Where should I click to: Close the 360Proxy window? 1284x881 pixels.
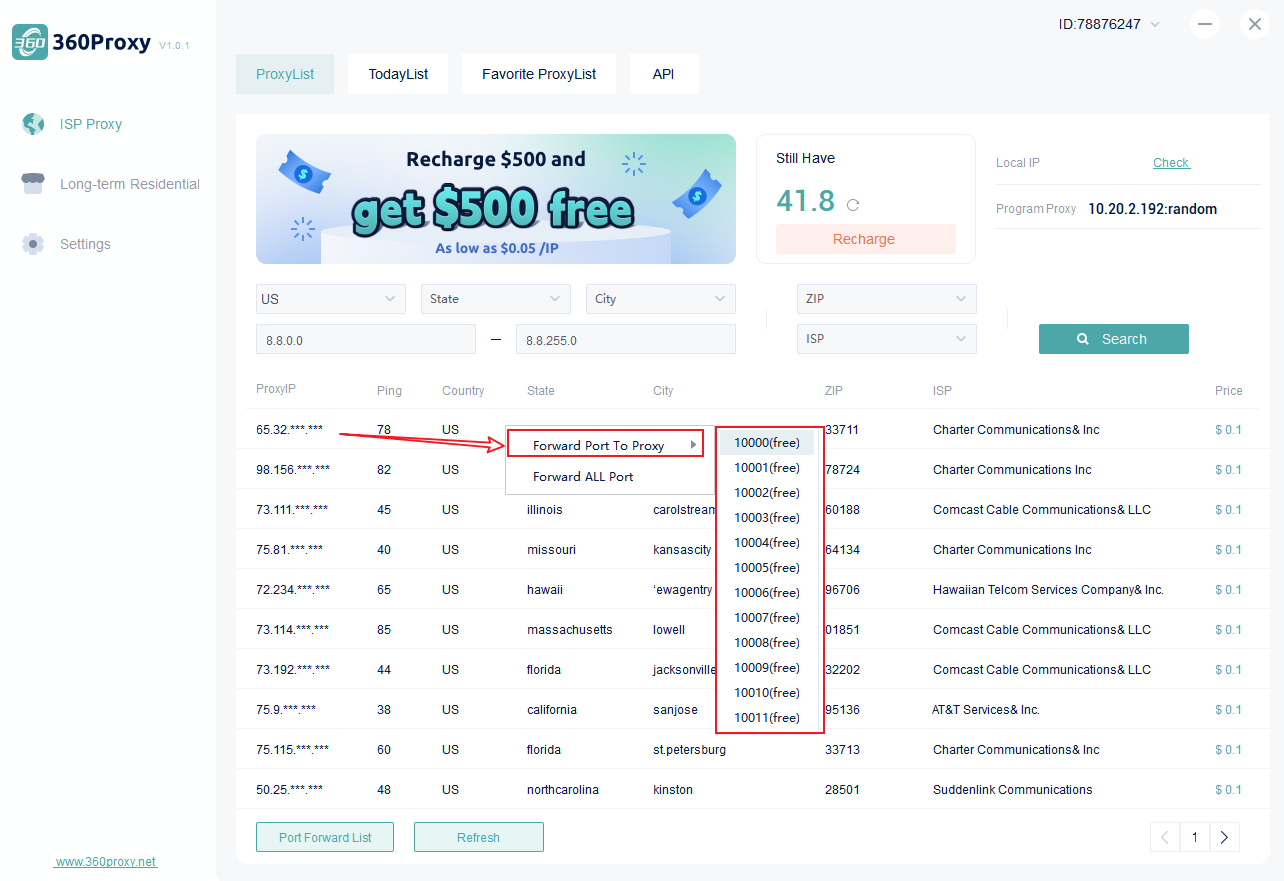tap(1255, 24)
